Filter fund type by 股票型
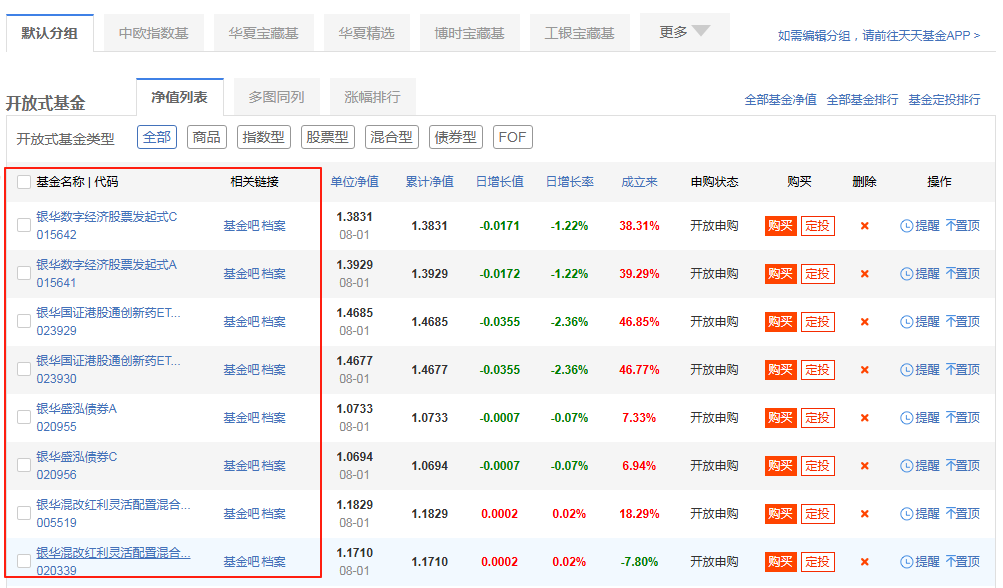The image size is (1003, 588). pyautogui.click(x=328, y=137)
